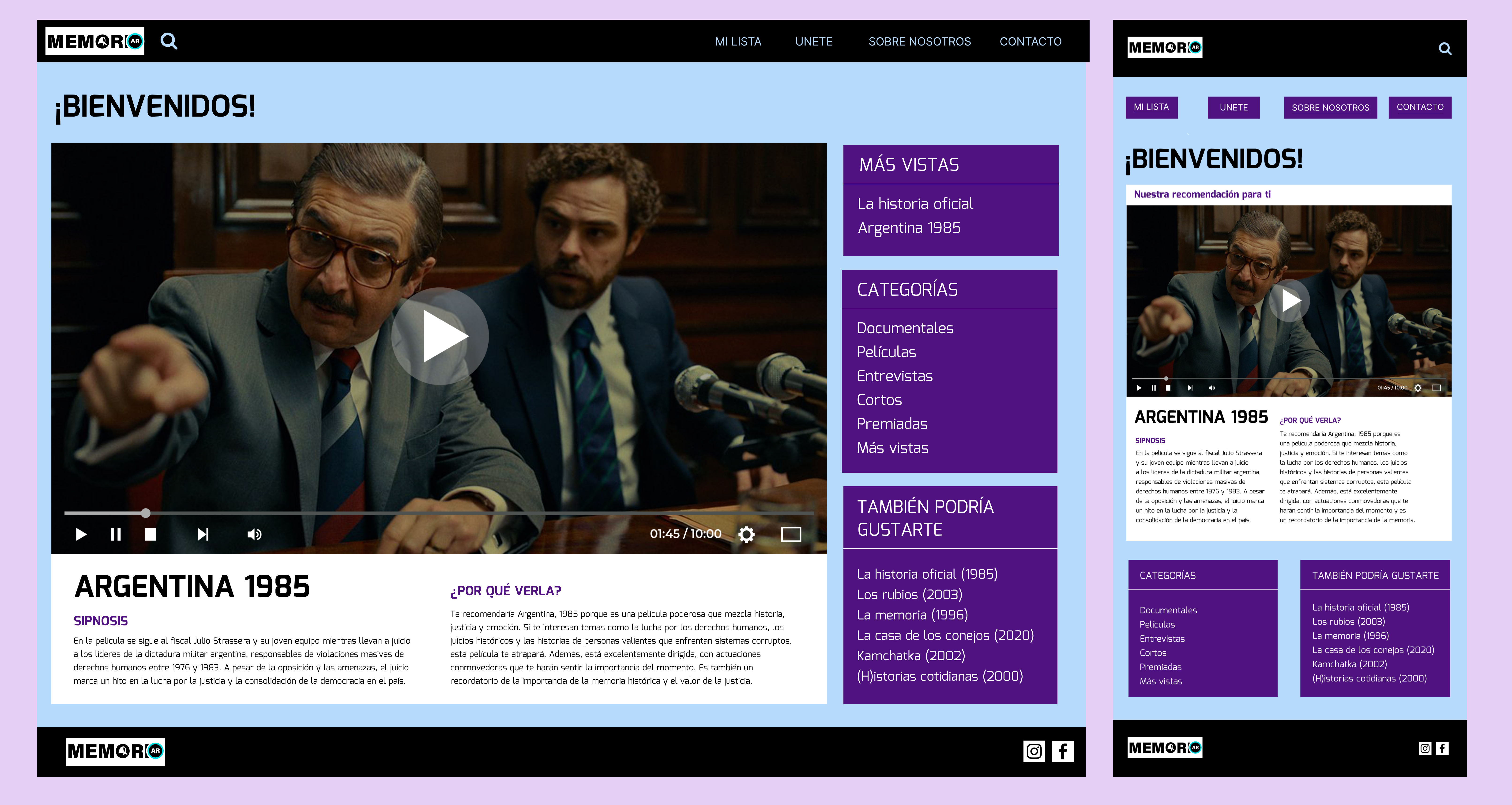Image resolution: width=1512 pixels, height=805 pixels.
Task: Open Kamchatka (2002) in the large recommendations list
Action: [910, 656]
